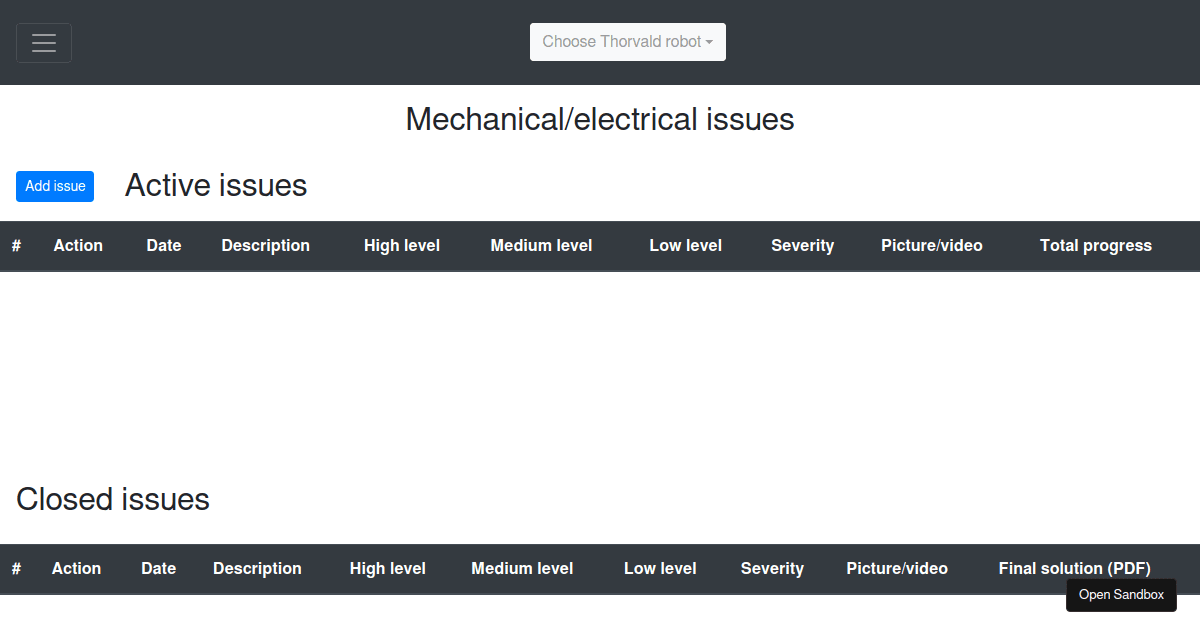Select the Severity column header
This screenshot has width=1200, height=630.
coord(802,245)
